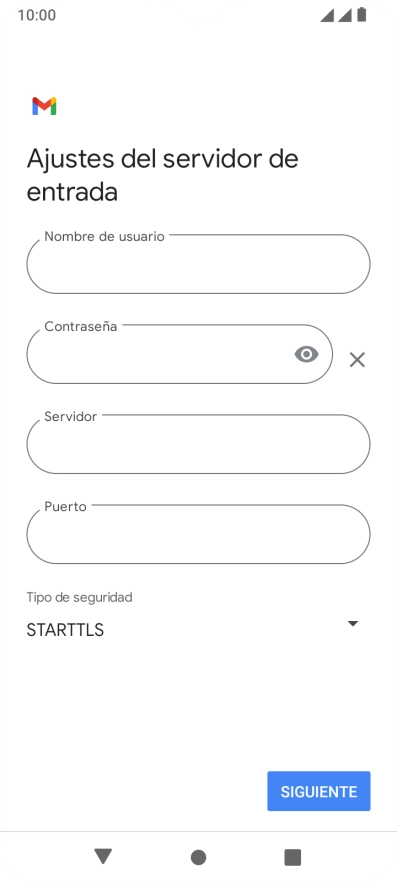The height and width of the screenshot is (884, 397).
Task: Tap the Gmail logo icon
Action: click(44, 106)
